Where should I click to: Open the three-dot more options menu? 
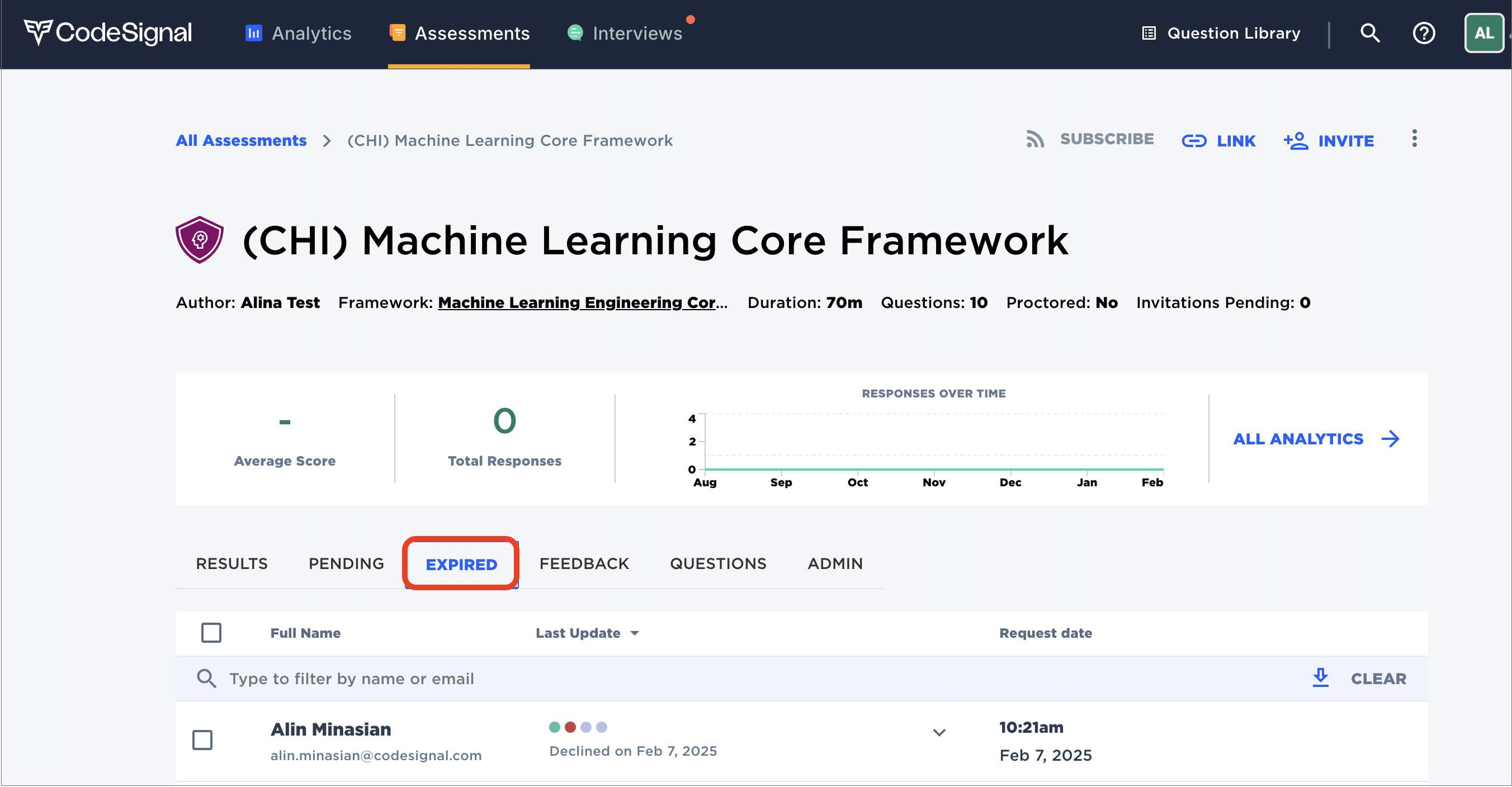click(1415, 139)
